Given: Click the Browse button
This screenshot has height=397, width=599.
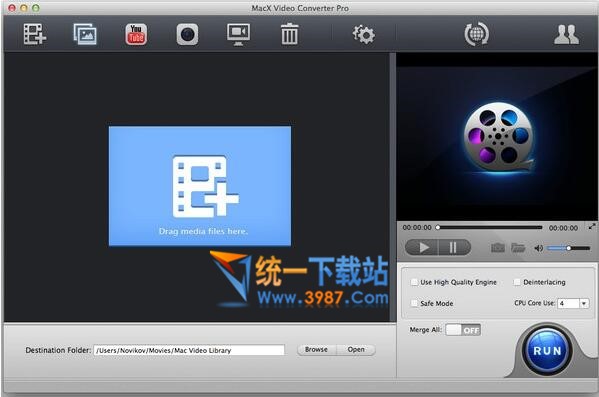Looking at the screenshot, I should 316,350.
